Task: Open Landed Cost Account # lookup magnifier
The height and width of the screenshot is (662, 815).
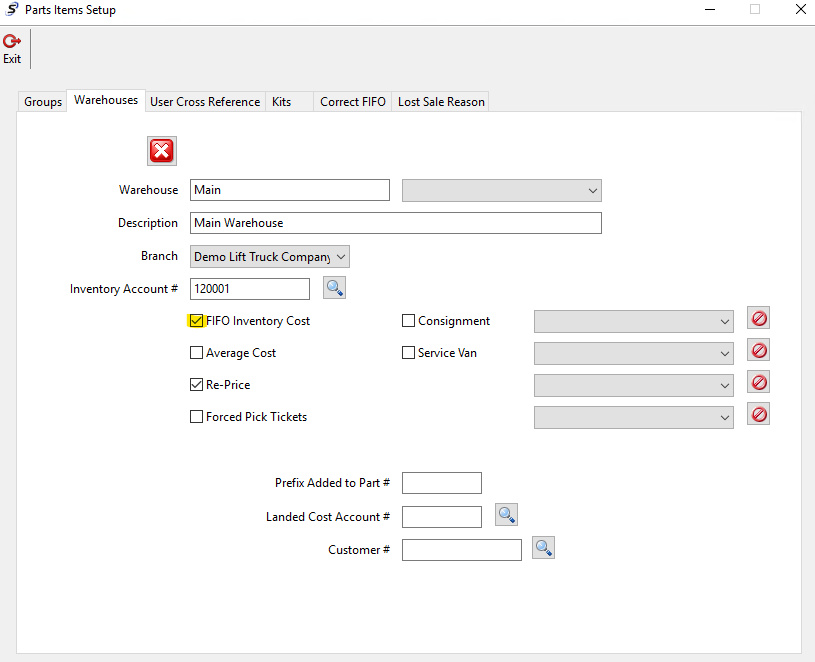Action: tap(506, 515)
